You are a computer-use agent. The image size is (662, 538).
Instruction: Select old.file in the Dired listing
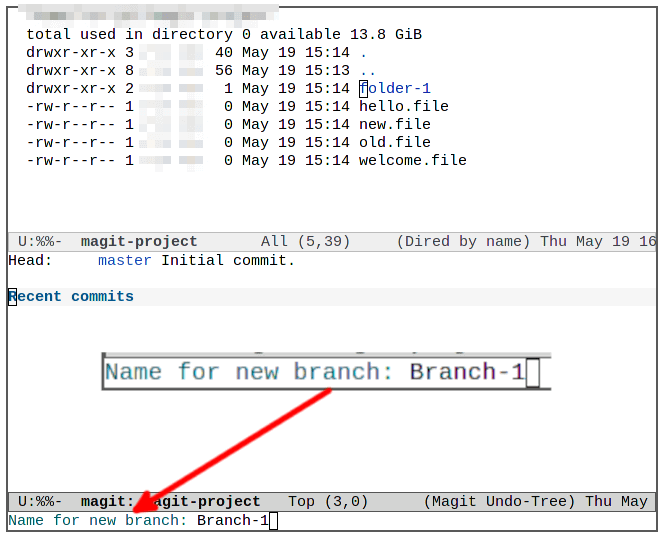395,142
